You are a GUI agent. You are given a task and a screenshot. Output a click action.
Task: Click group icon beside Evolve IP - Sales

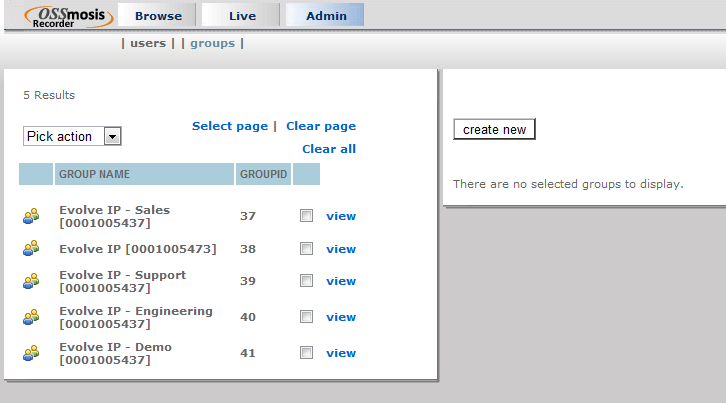(31, 216)
